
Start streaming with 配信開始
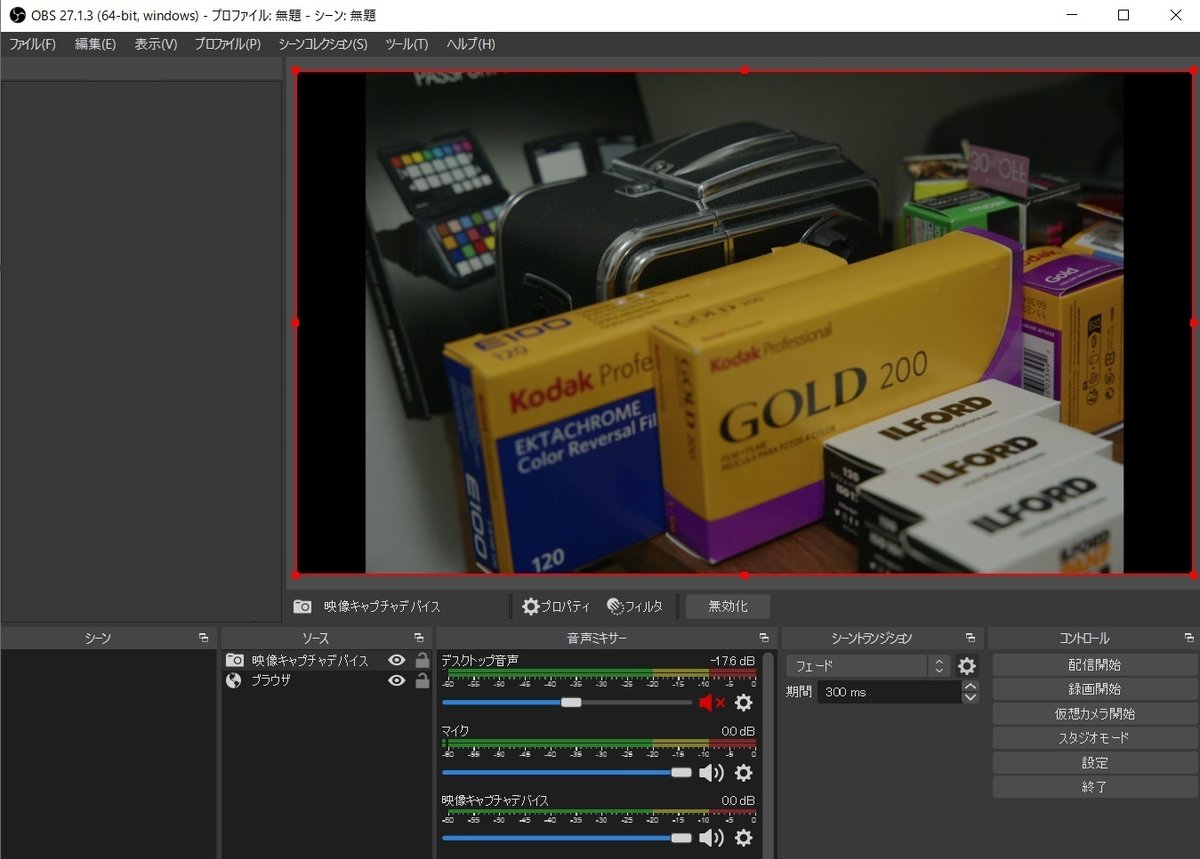click(1094, 665)
